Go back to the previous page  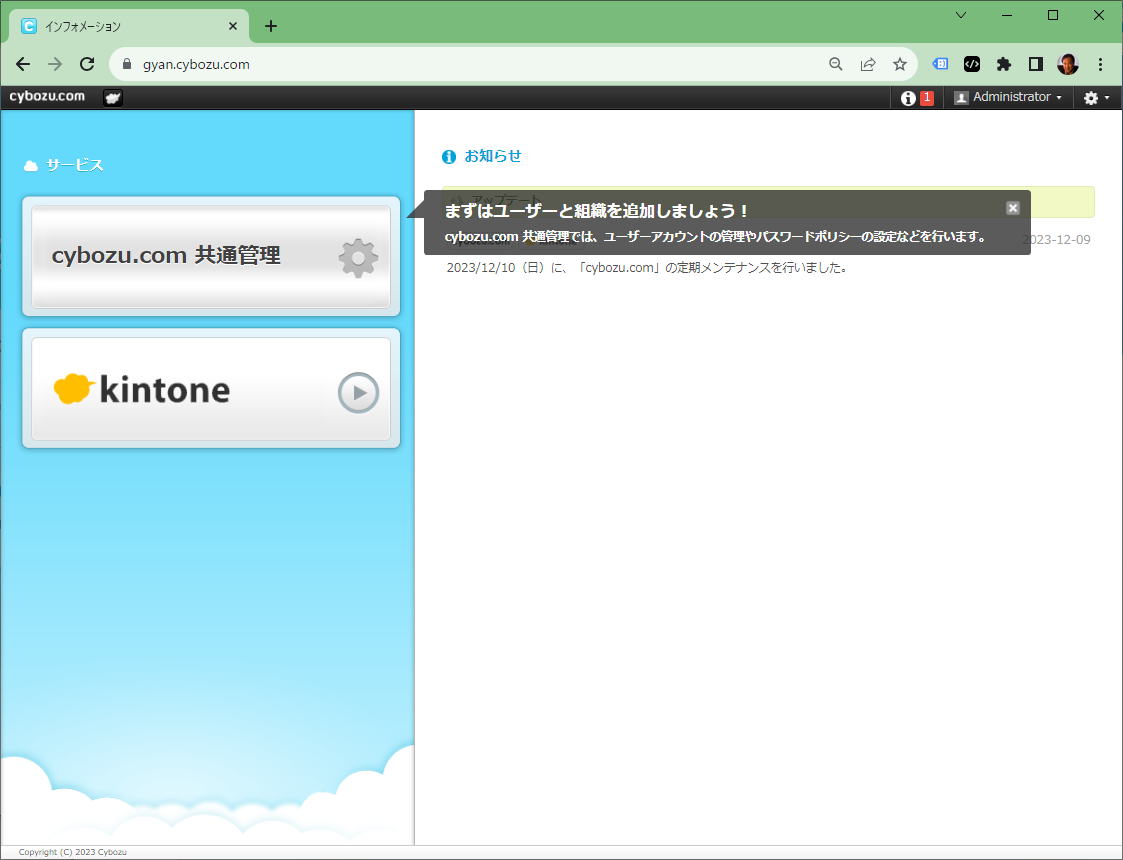pyautogui.click(x=23, y=64)
